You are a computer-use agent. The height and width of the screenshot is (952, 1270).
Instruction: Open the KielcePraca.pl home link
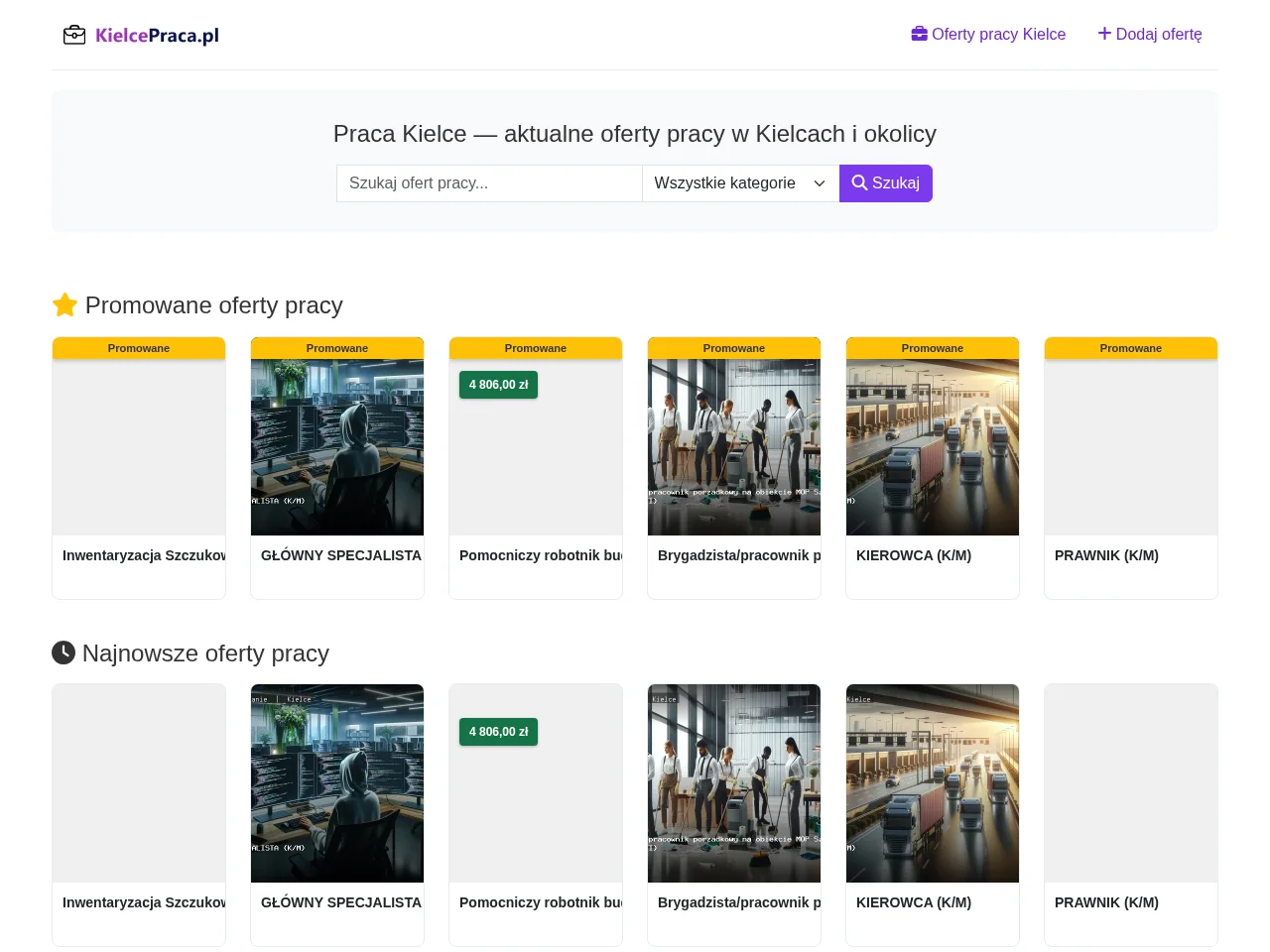(141, 36)
